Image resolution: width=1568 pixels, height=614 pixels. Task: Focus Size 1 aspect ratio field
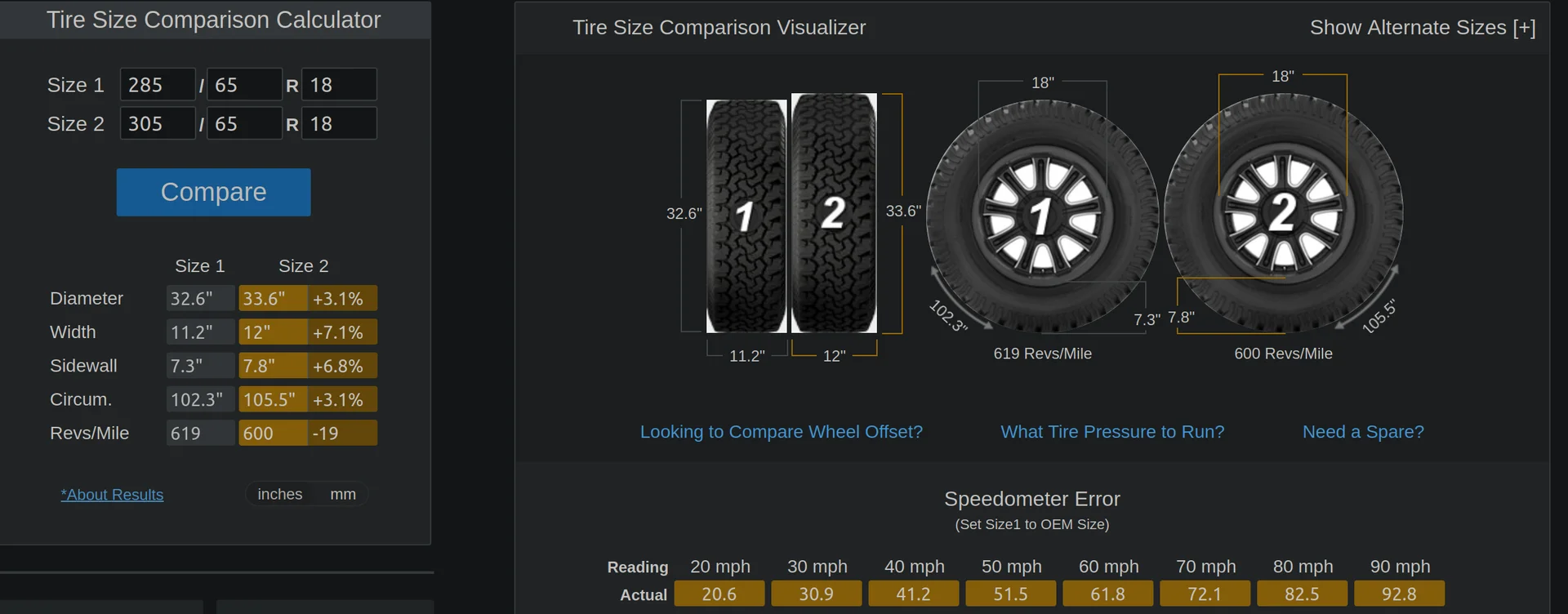pyautogui.click(x=244, y=85)
